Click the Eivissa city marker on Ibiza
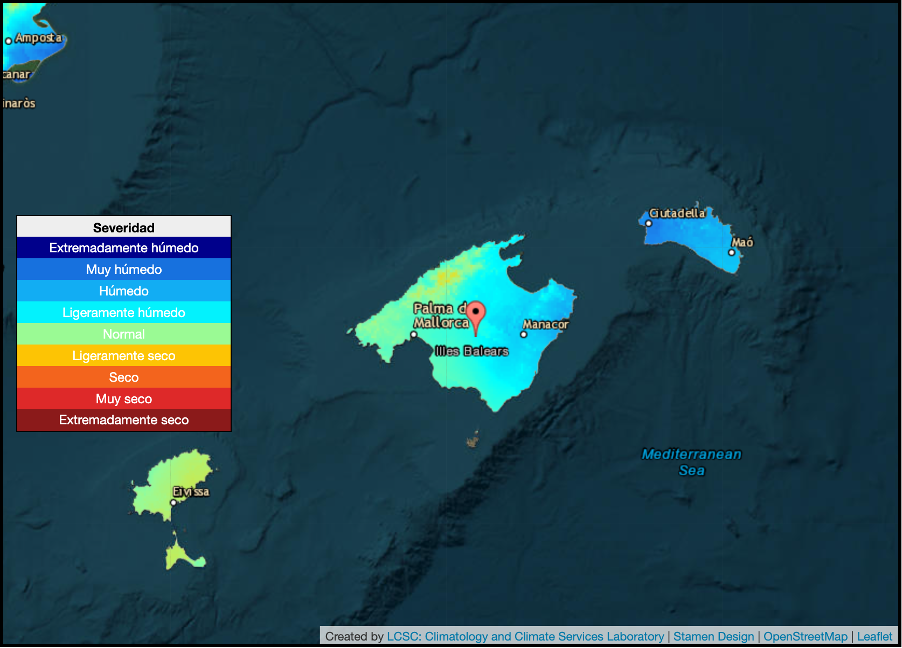 coord(173,502)
